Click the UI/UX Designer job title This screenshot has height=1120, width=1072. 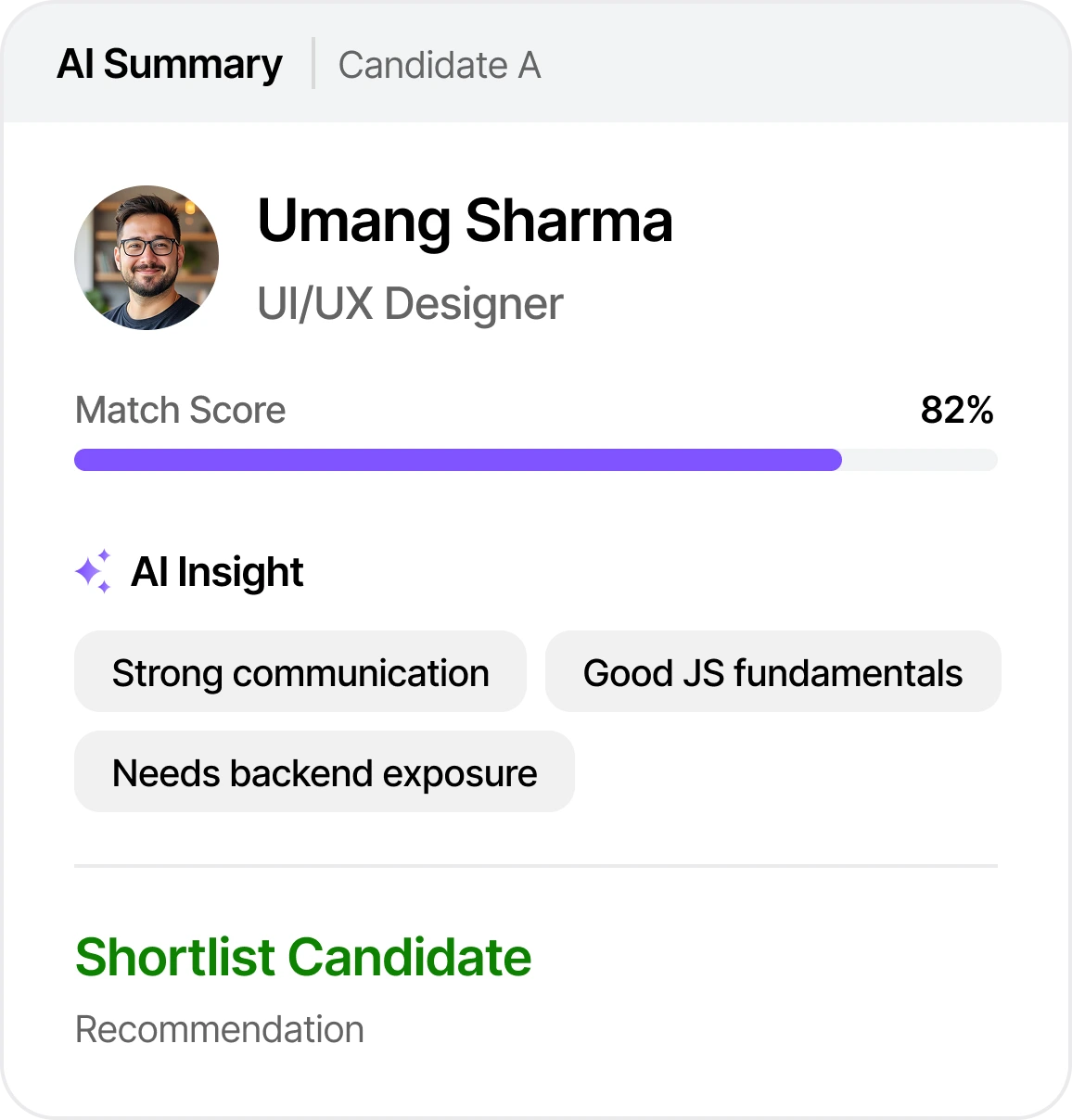click(x=410, y=302)
